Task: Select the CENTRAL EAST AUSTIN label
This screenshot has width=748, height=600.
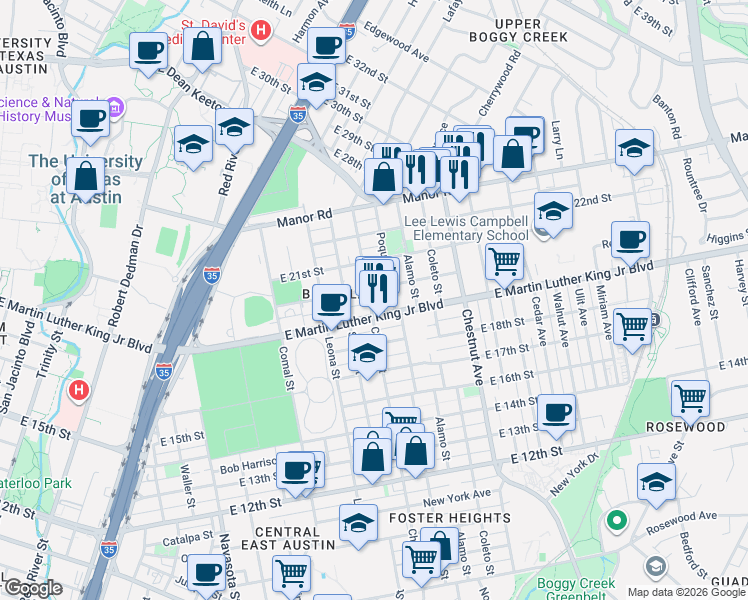Action: click(x=288, y=539)
